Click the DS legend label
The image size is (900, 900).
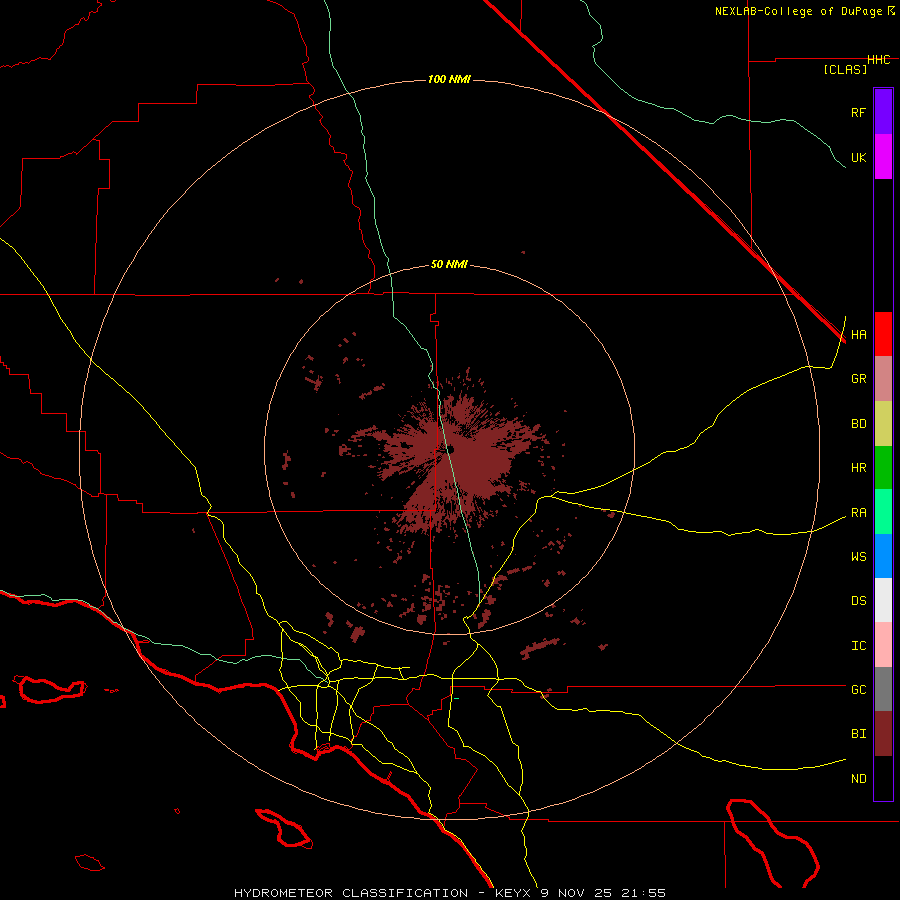[x=858, y=601]
